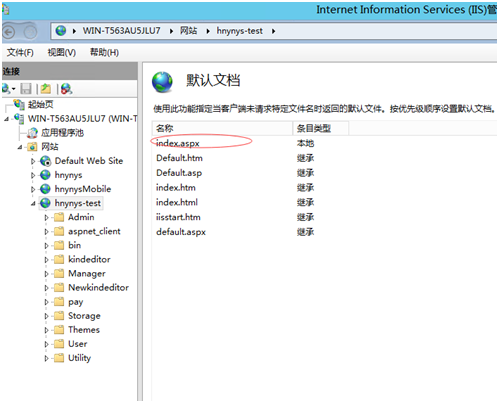Click the 网站 sites folder icon

(x=32, y=147)
